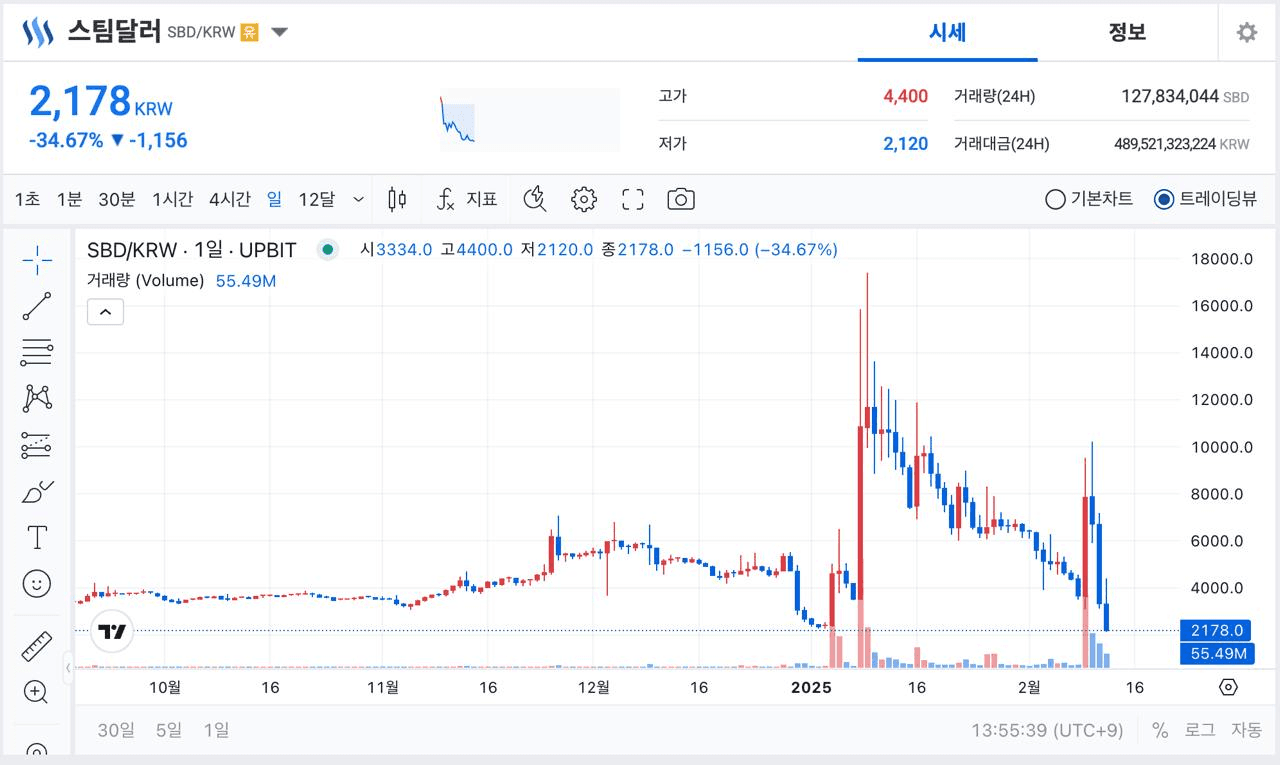Open timezone menu showing UTC+9
1280x765 pixels.
coord(1047,730)
